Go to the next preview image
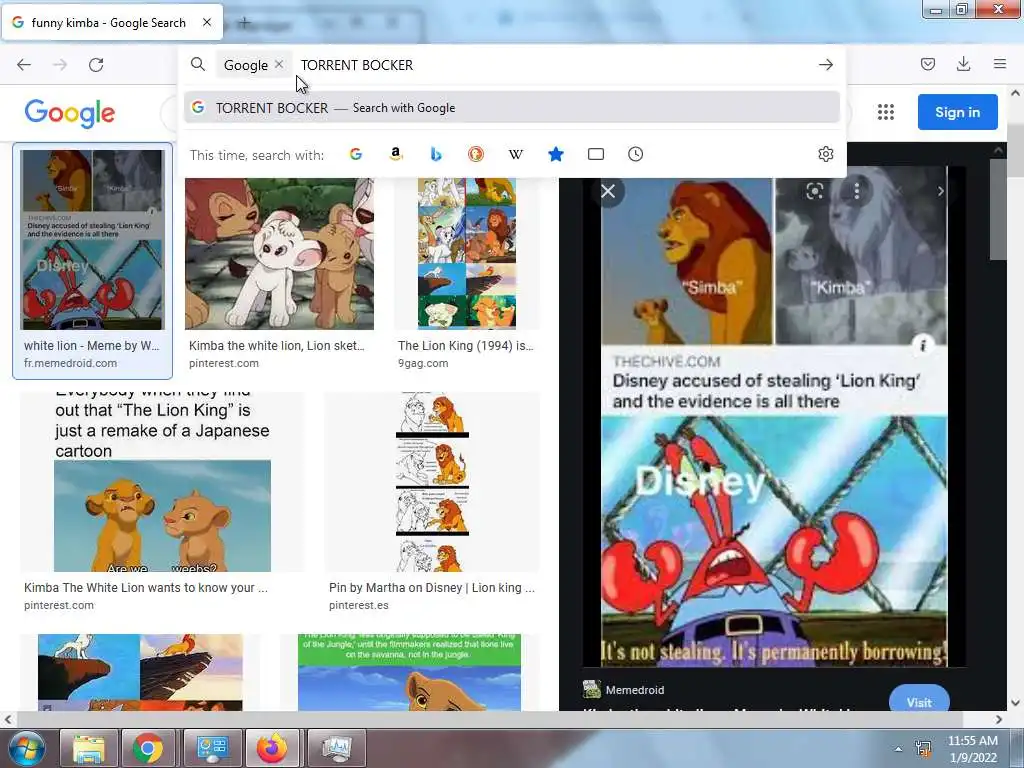This screenshot has width=1024, height=768. pos(940,191)
